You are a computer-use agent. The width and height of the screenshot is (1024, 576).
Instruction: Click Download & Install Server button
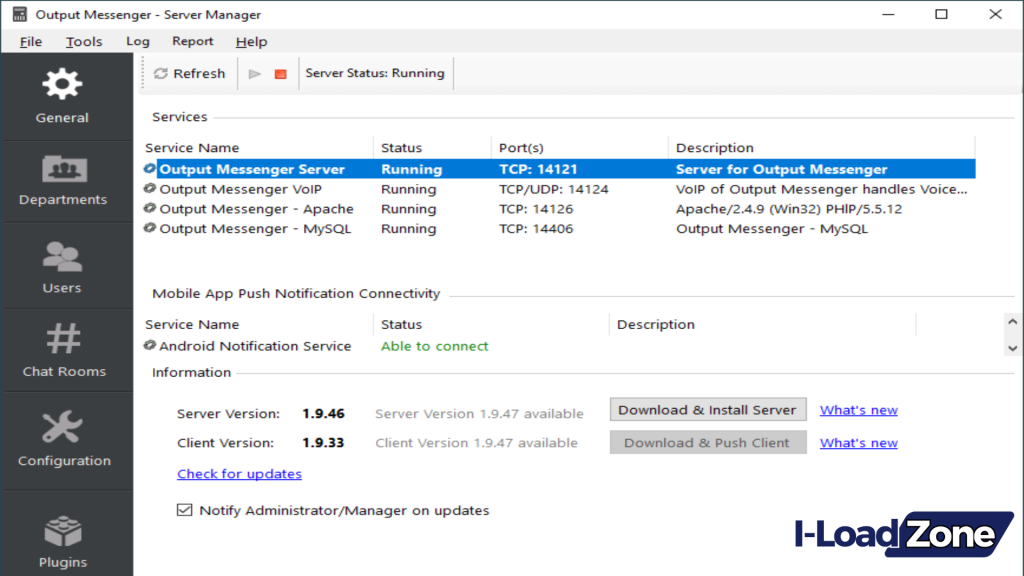pyautogui.click(x=708, y=409)
